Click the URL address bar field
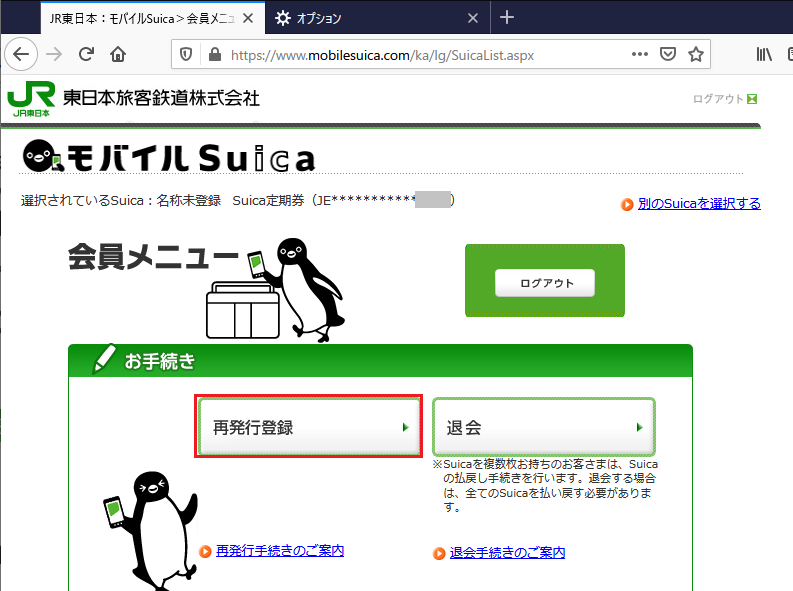This screenshot has height=591, width=793. click(x=420, y=55)
